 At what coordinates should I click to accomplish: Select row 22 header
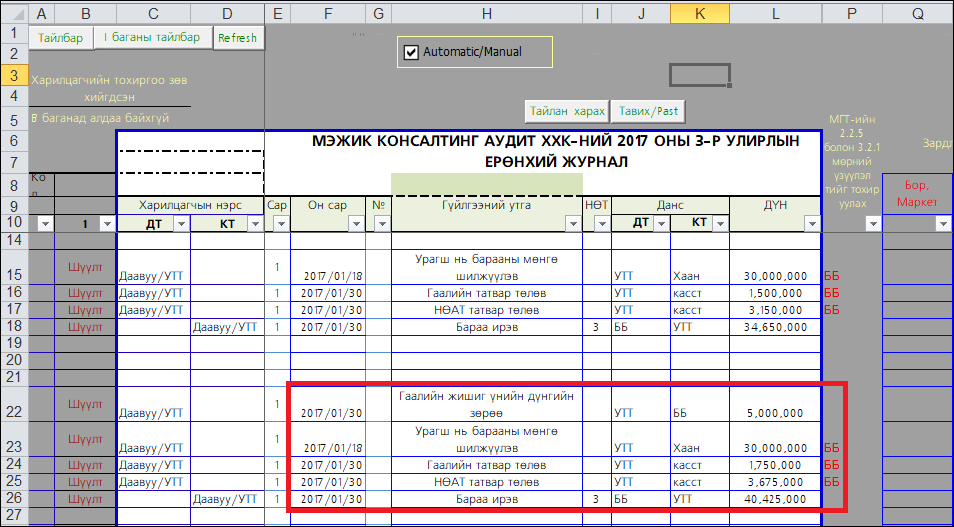point(14,405)
